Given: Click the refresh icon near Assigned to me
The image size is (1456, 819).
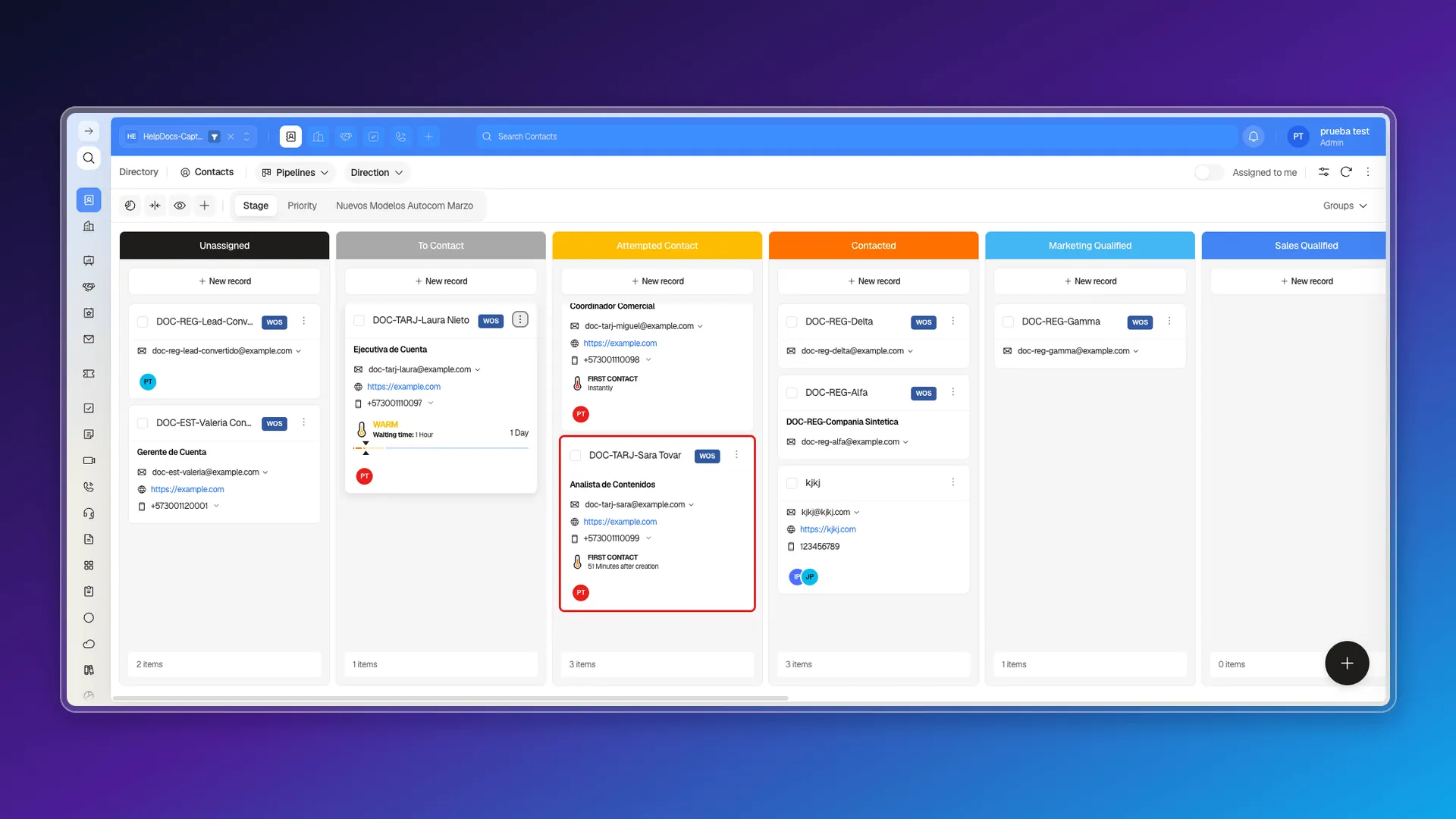Looking at the screenshot, I should (x=1346, y=172).
